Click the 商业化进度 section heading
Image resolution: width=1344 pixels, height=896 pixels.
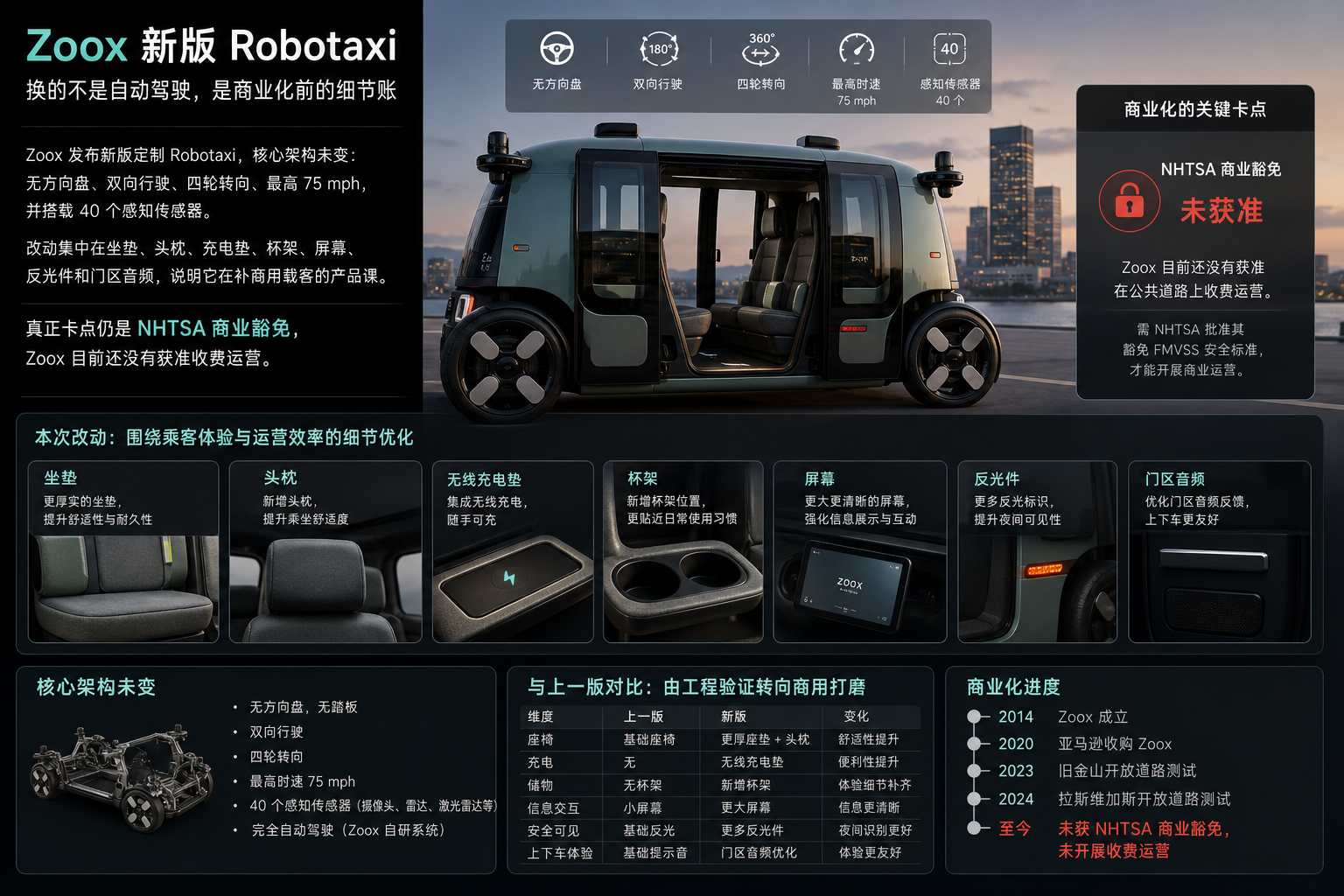1013,687
